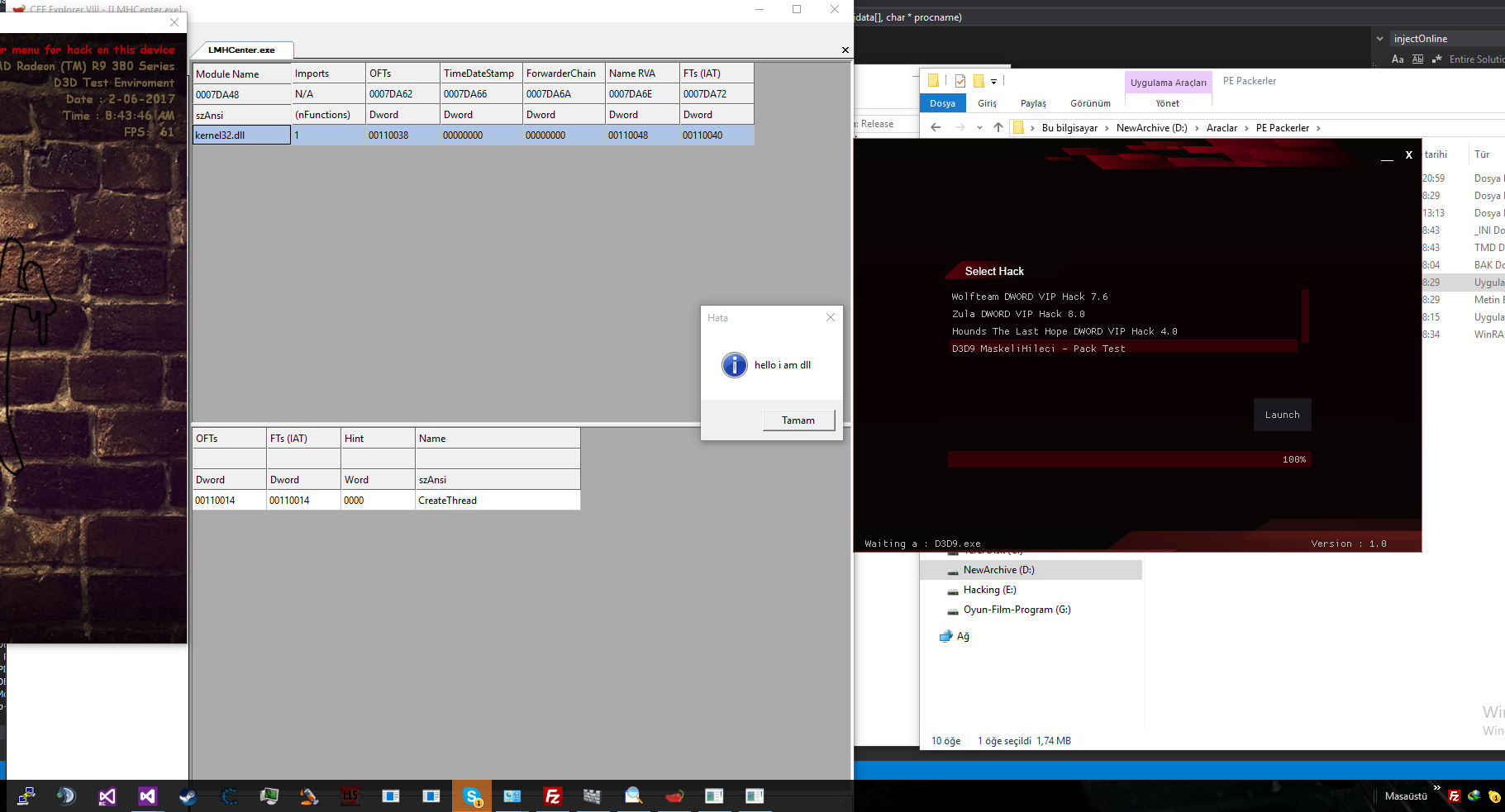Click the OFTs value 00110038 cell

(402, 135)
